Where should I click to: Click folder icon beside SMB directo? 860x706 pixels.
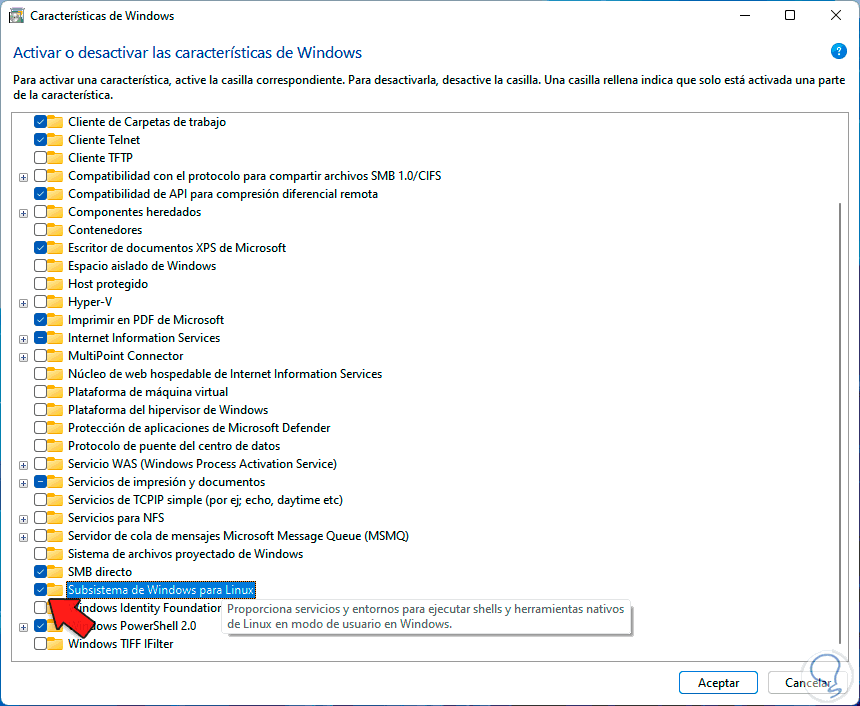click(x=55, y=572)
